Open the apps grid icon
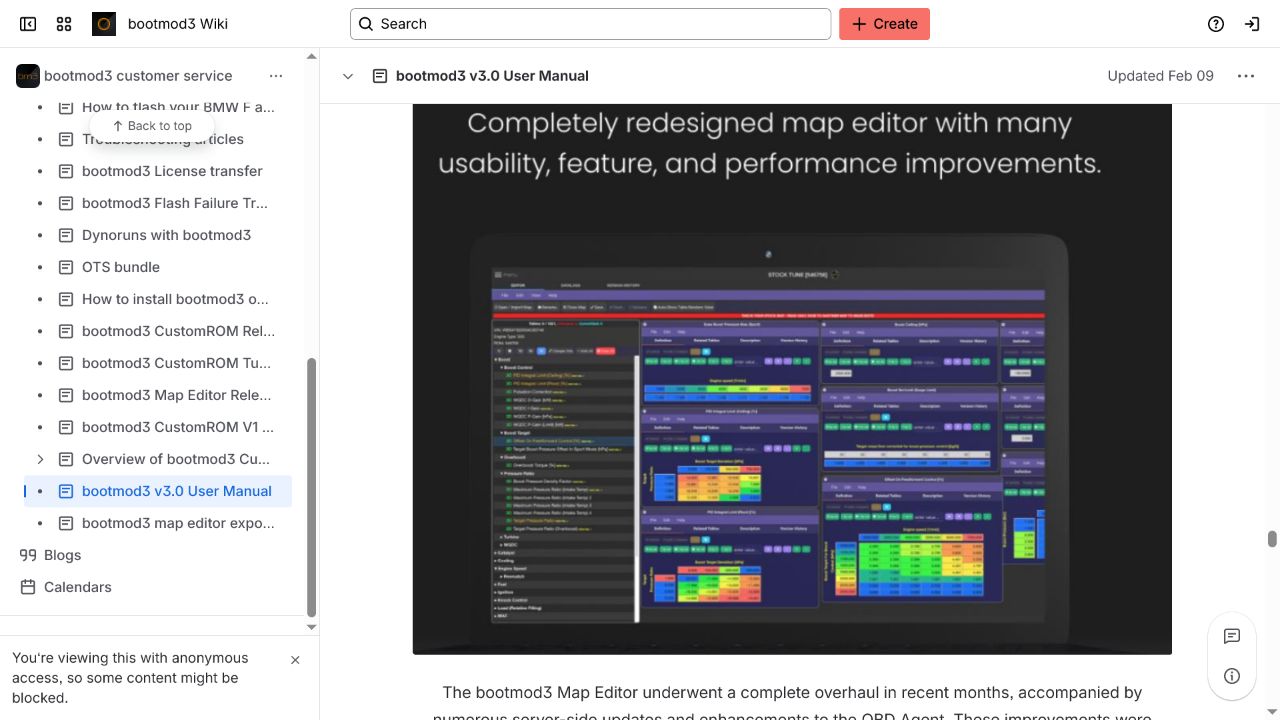 point(64,24)
